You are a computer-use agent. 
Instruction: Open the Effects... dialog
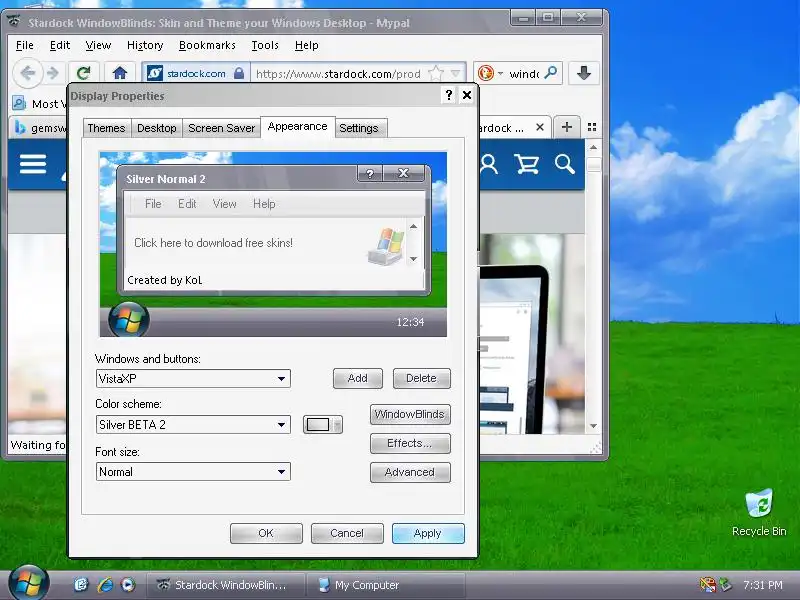point(410,443)
